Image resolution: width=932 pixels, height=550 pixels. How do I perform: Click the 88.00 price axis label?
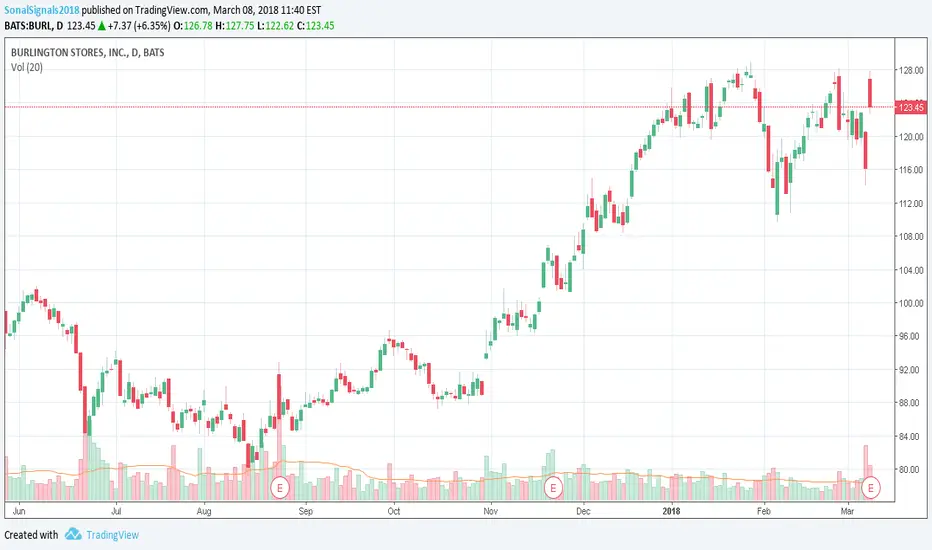pos(911,403)
